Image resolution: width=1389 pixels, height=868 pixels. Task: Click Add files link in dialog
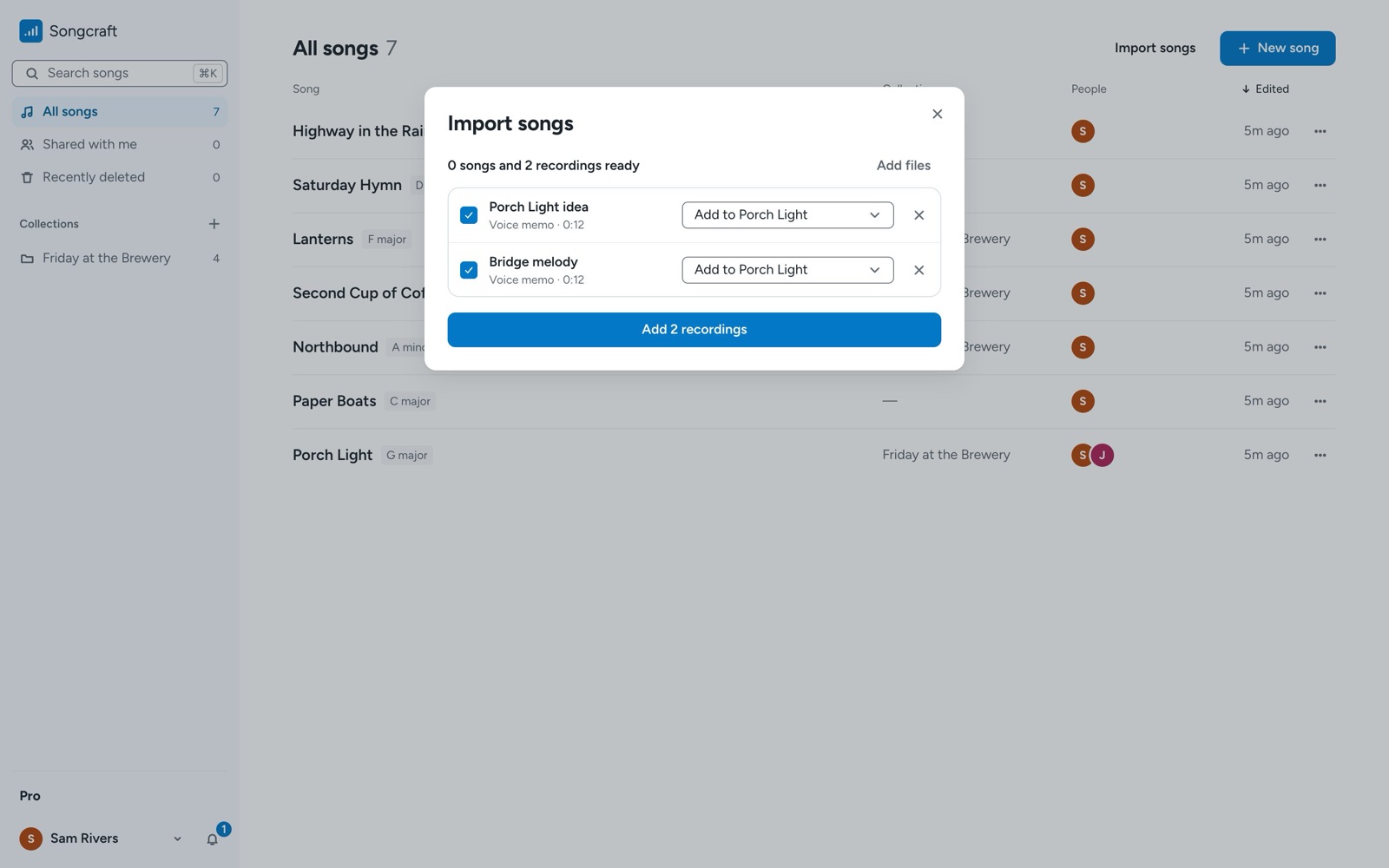tap(903, 165)
